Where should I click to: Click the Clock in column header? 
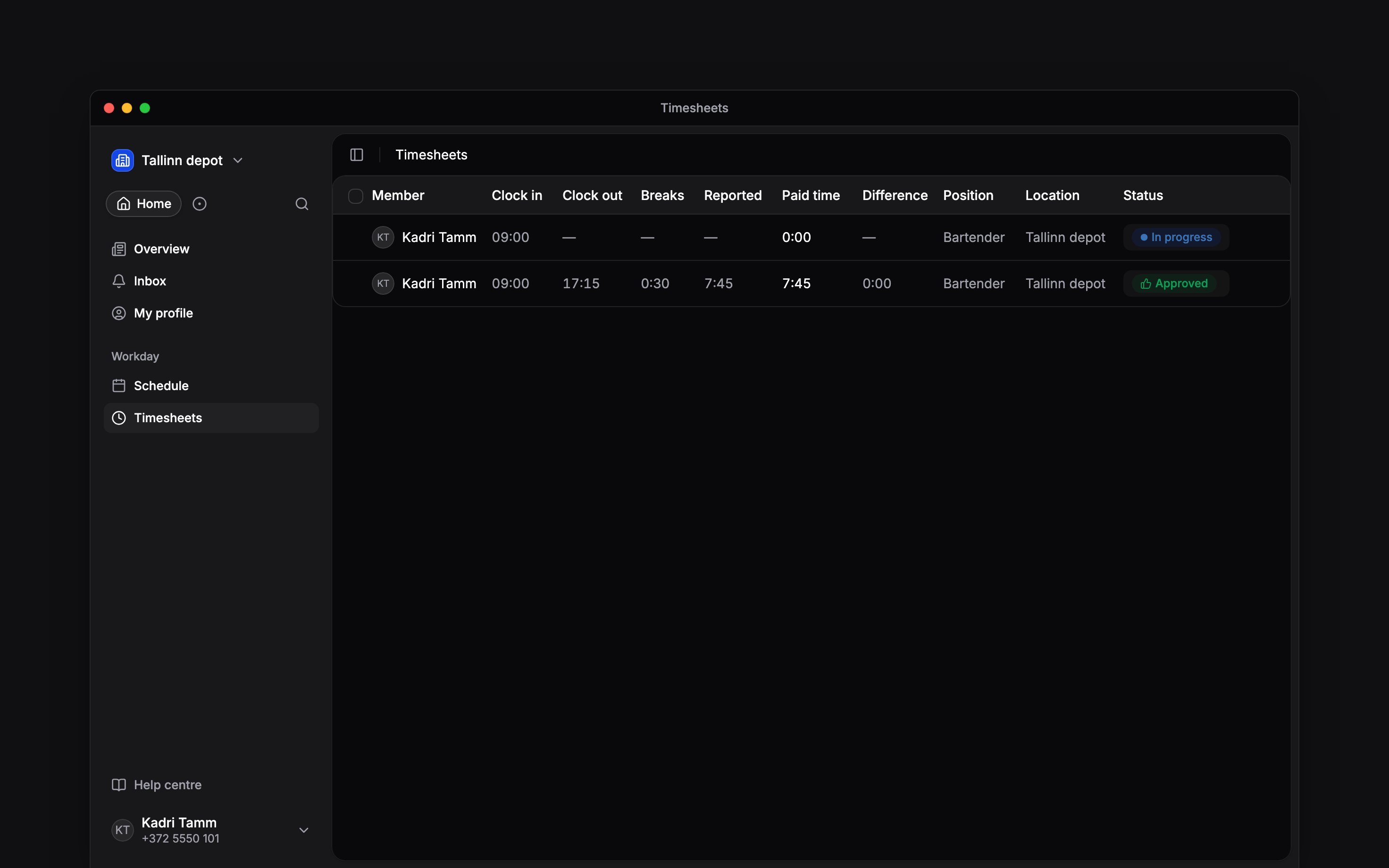(517, 196)
